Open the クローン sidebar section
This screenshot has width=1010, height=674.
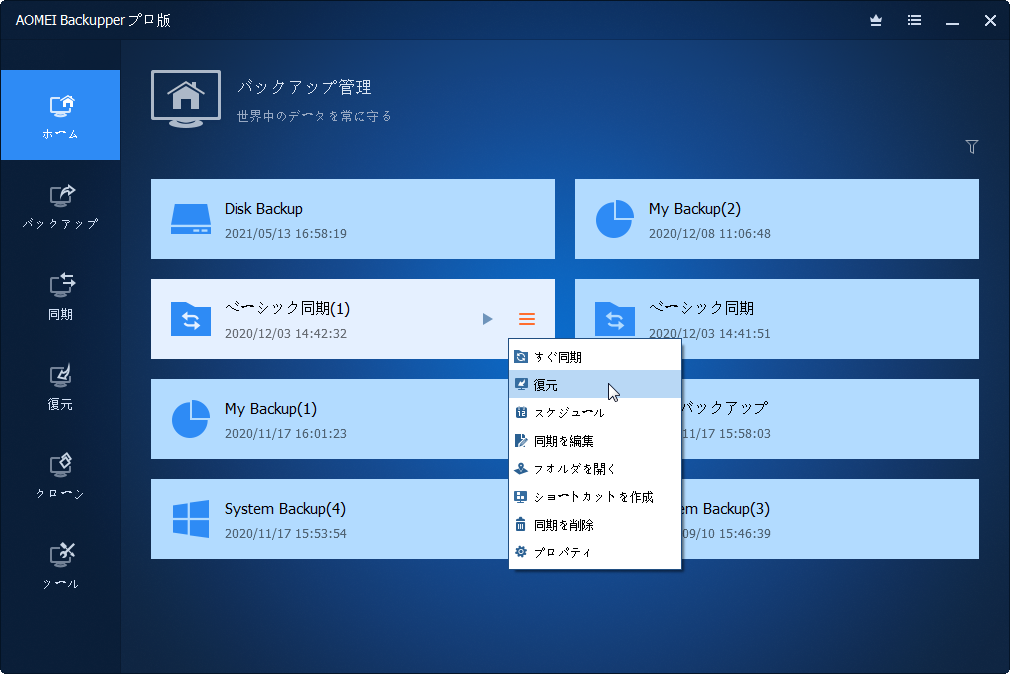(x=61, y=476)
